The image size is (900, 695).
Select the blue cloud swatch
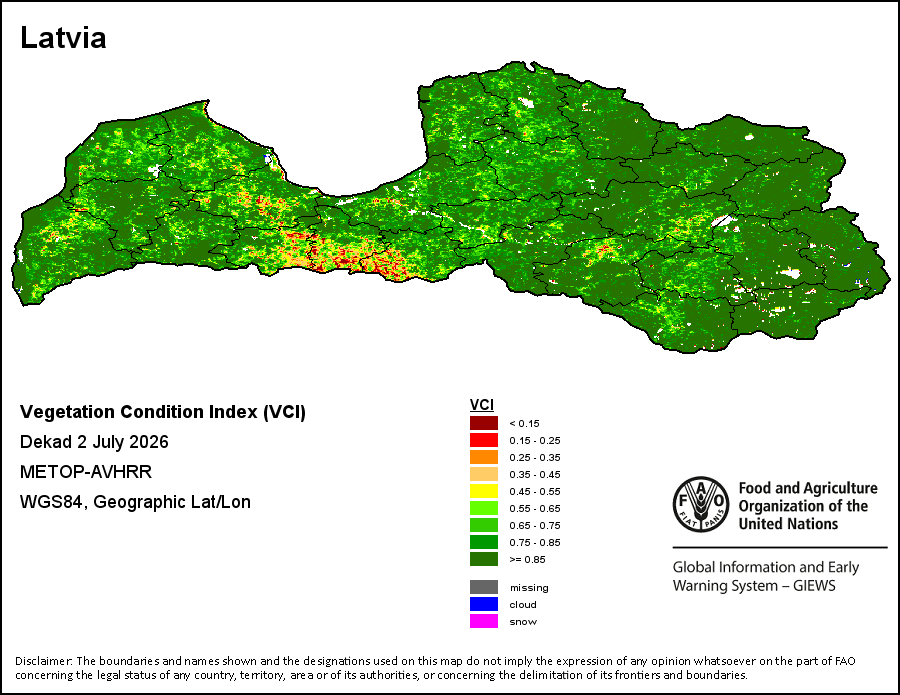point(484,604)
